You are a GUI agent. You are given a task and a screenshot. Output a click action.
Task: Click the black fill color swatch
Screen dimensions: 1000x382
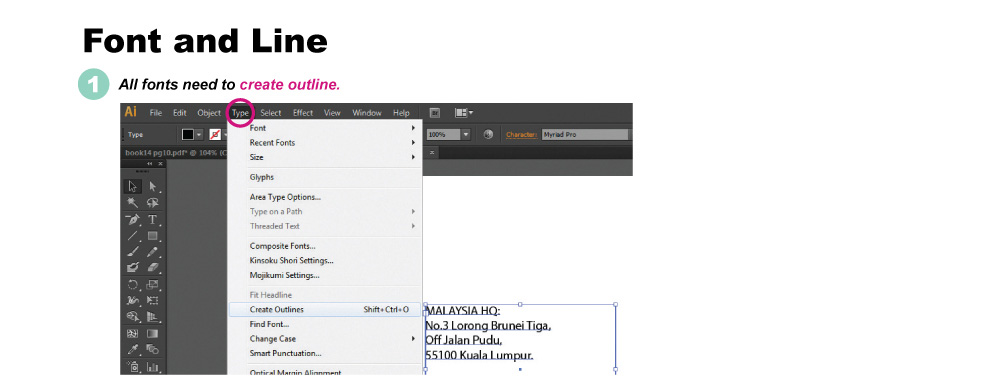(x=188, y=135)
